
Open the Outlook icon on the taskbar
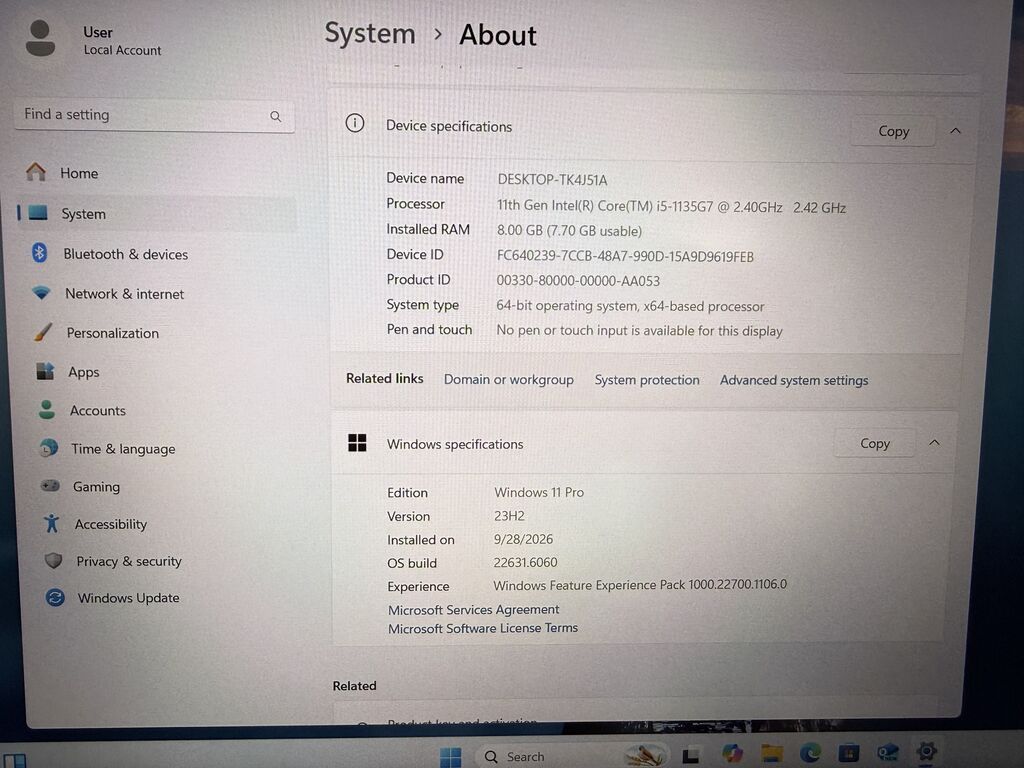click(888, 752)
